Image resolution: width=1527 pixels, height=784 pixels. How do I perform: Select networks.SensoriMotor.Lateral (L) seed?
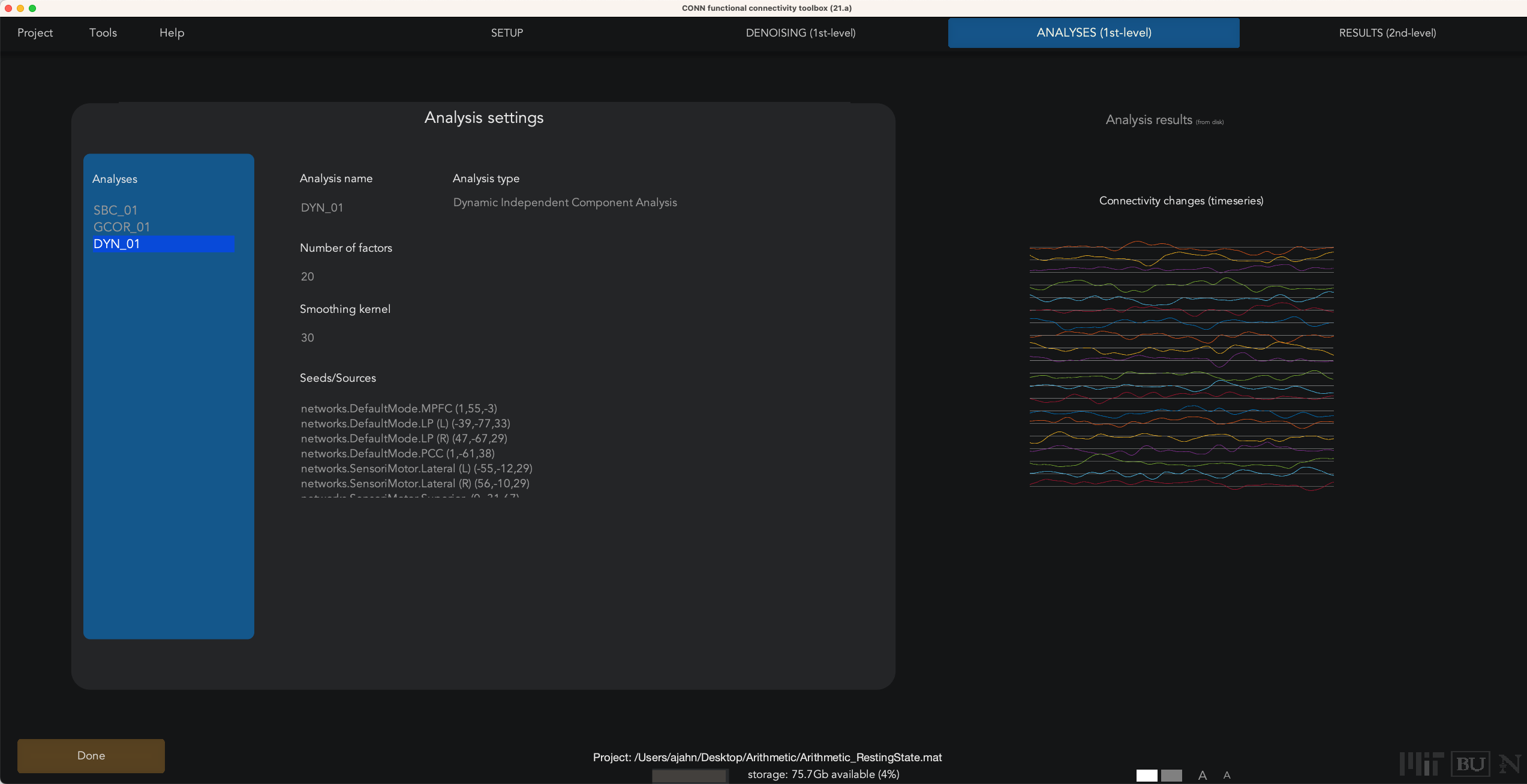coord(417,469)
